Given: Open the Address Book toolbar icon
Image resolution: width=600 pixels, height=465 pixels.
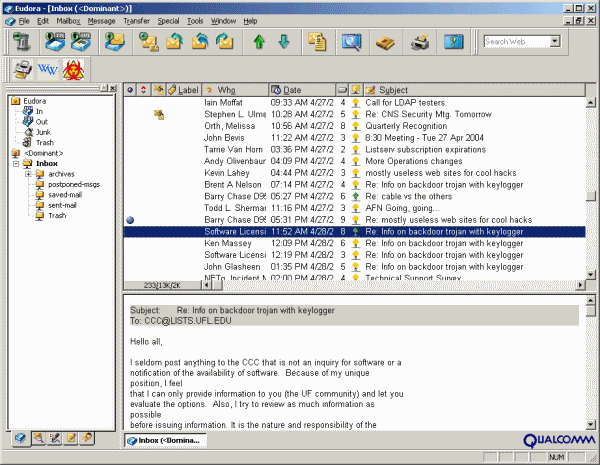Looking at the screenshot, I should pyautogui.click(x=385, y=42).
